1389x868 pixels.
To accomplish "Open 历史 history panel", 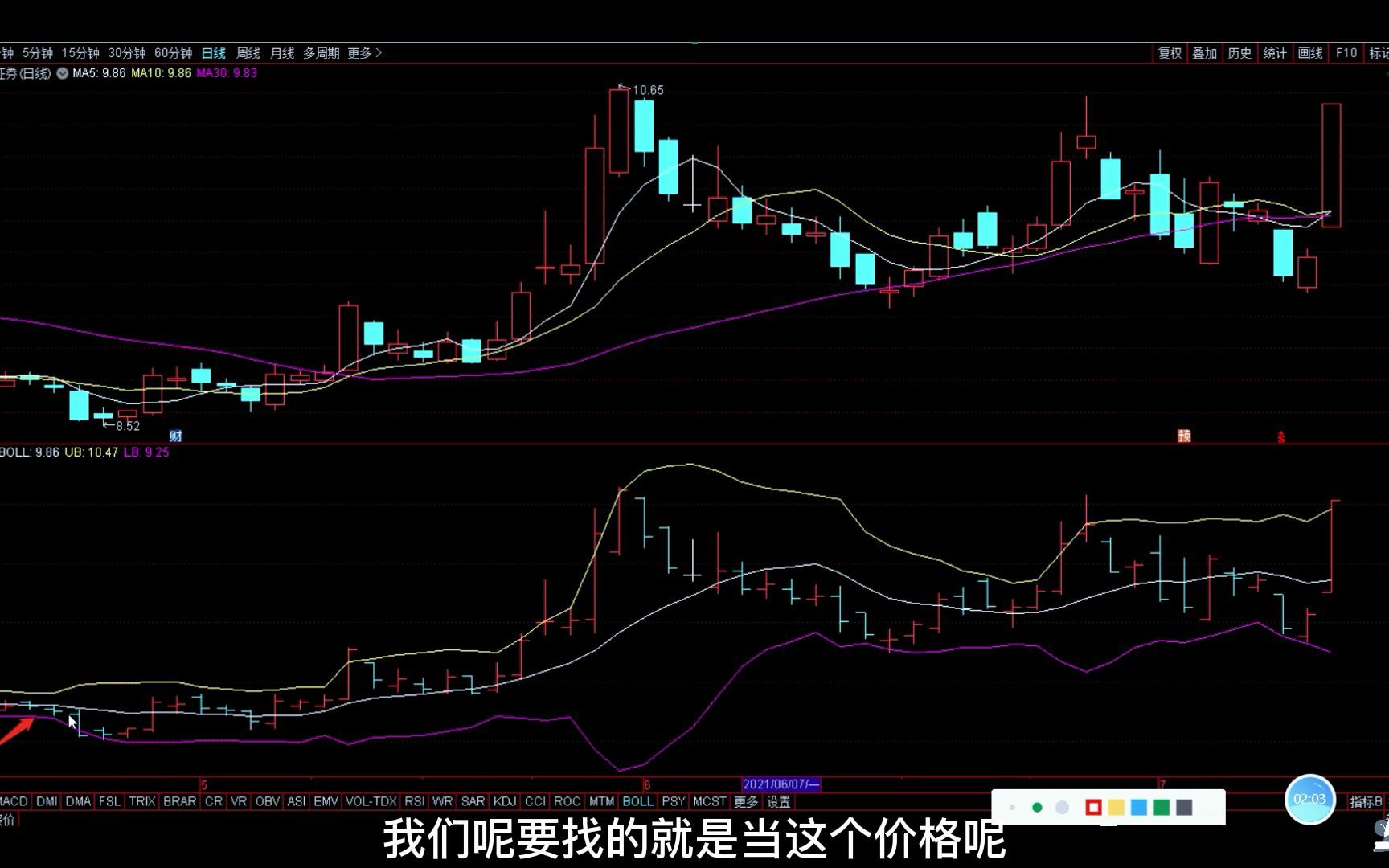I will (1239, 53).
